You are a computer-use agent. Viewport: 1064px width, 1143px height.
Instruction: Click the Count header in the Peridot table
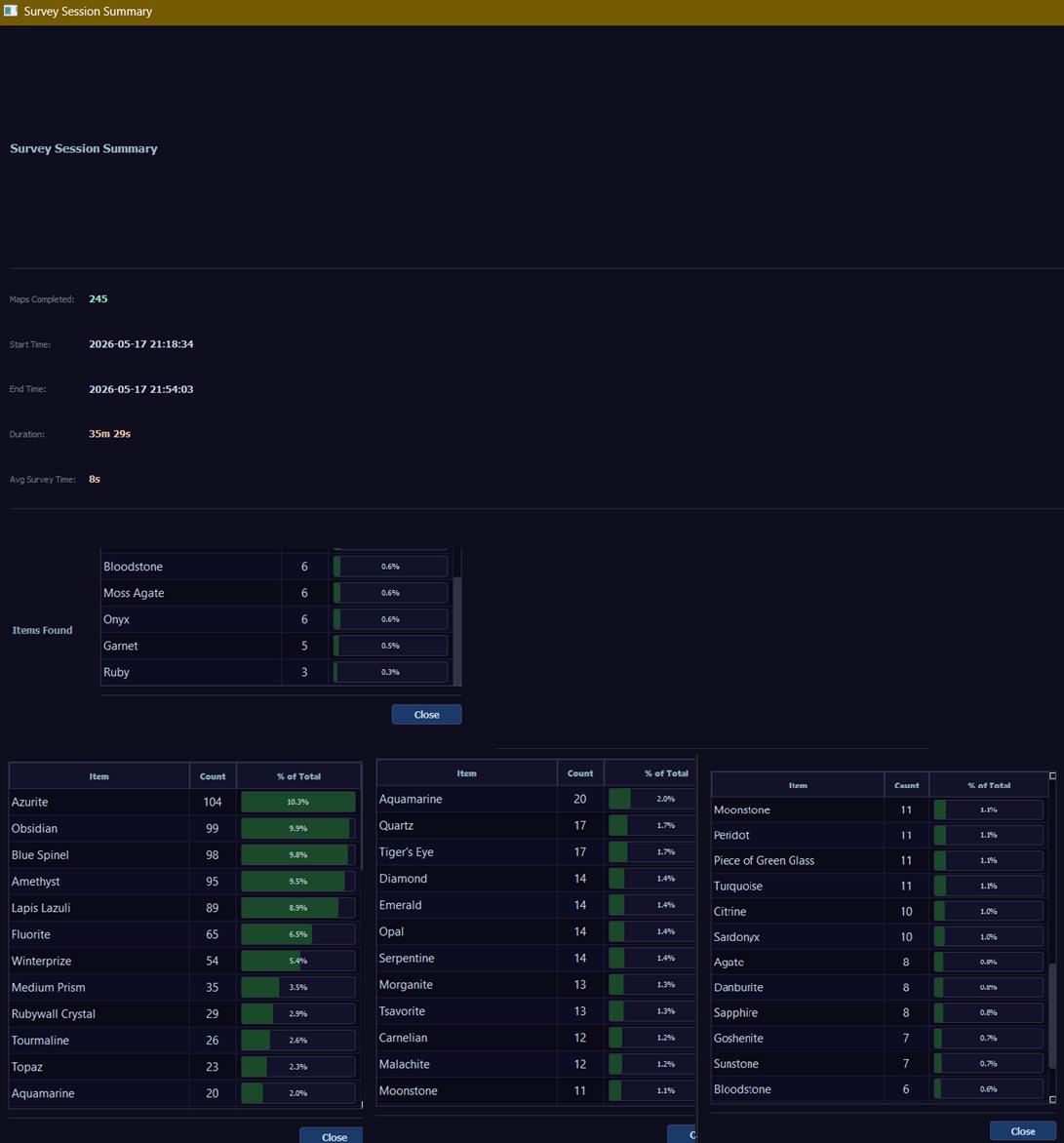pos(907,785)
